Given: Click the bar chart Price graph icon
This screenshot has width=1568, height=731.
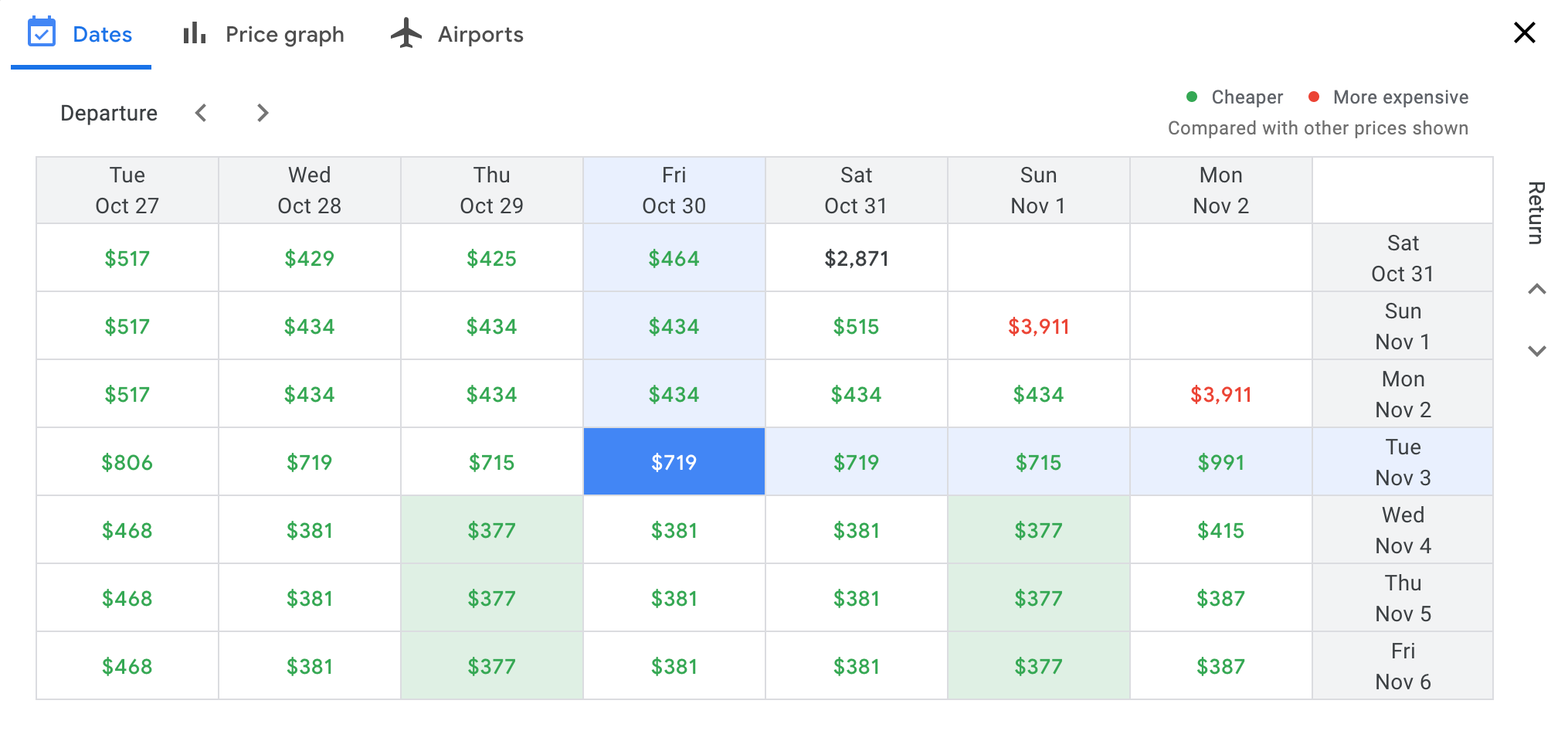Looking at the screenshot, I should point(195,33).
